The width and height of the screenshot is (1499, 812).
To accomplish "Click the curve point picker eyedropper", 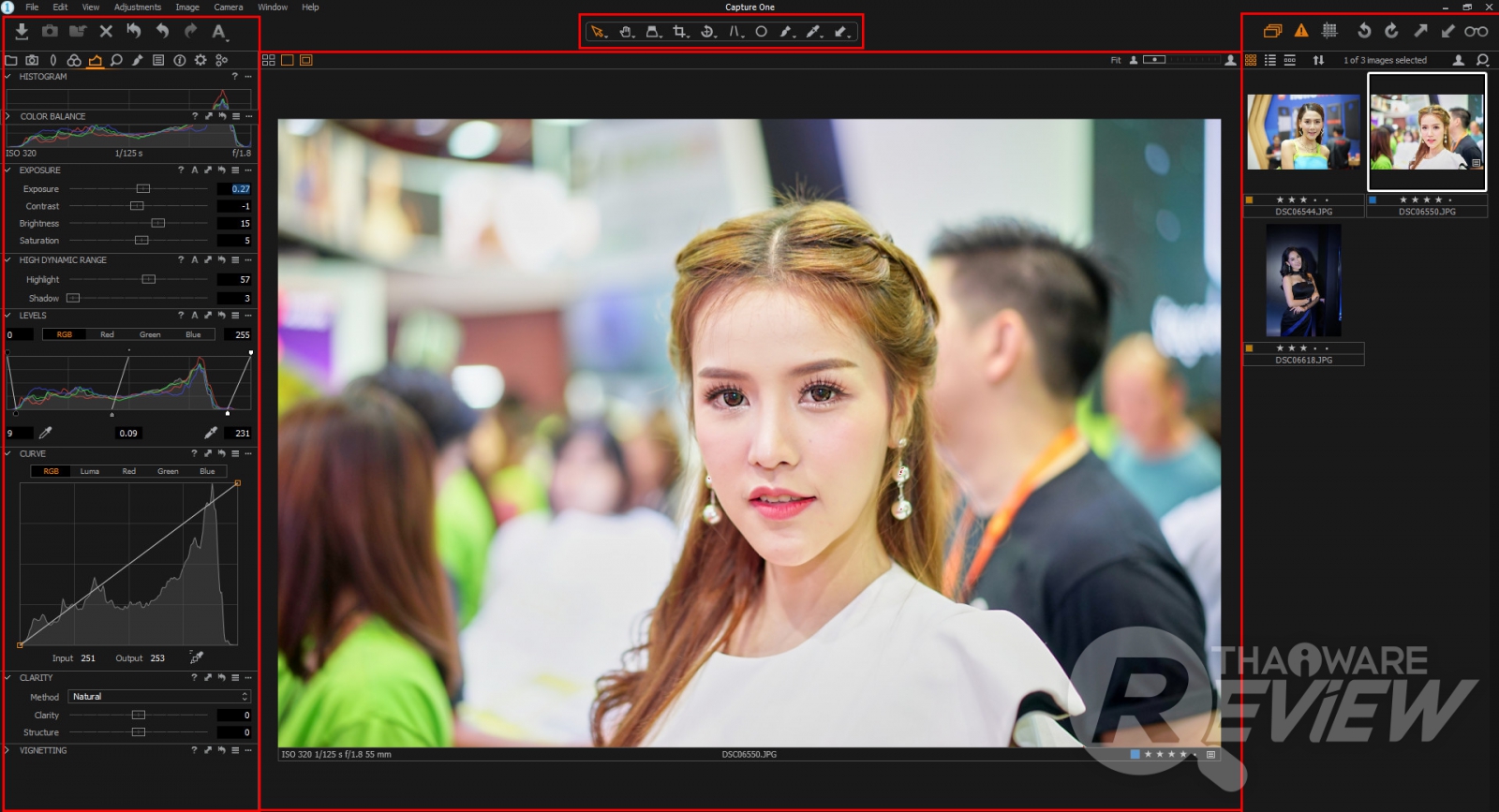I will coord(197,657).
